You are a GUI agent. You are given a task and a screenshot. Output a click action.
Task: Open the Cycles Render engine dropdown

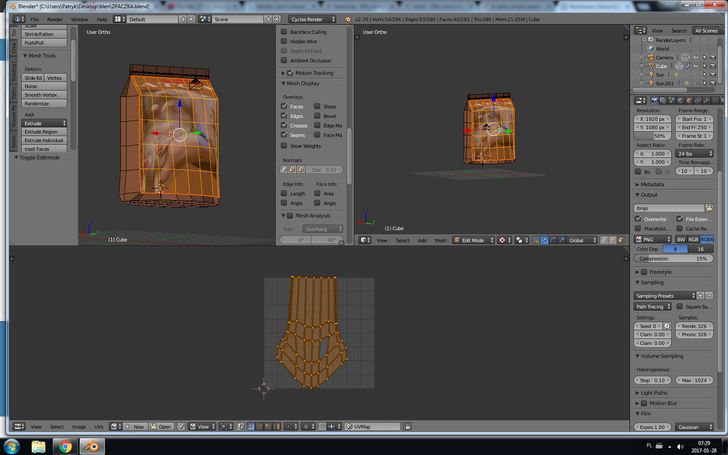[x=312, y=19]
